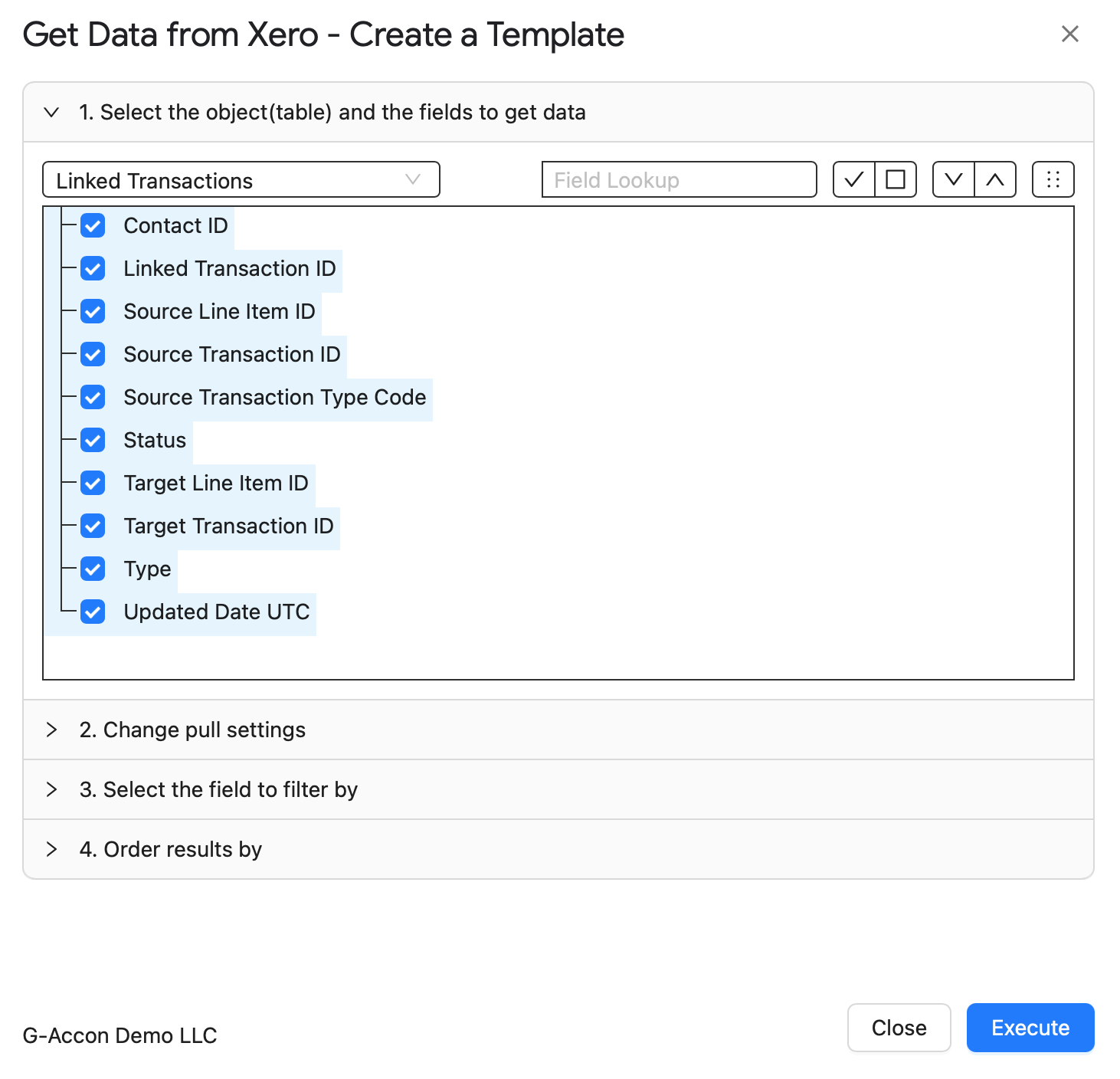
Task: Toggle the Updated Date UTC checkbox
Action: pos(93,612)
